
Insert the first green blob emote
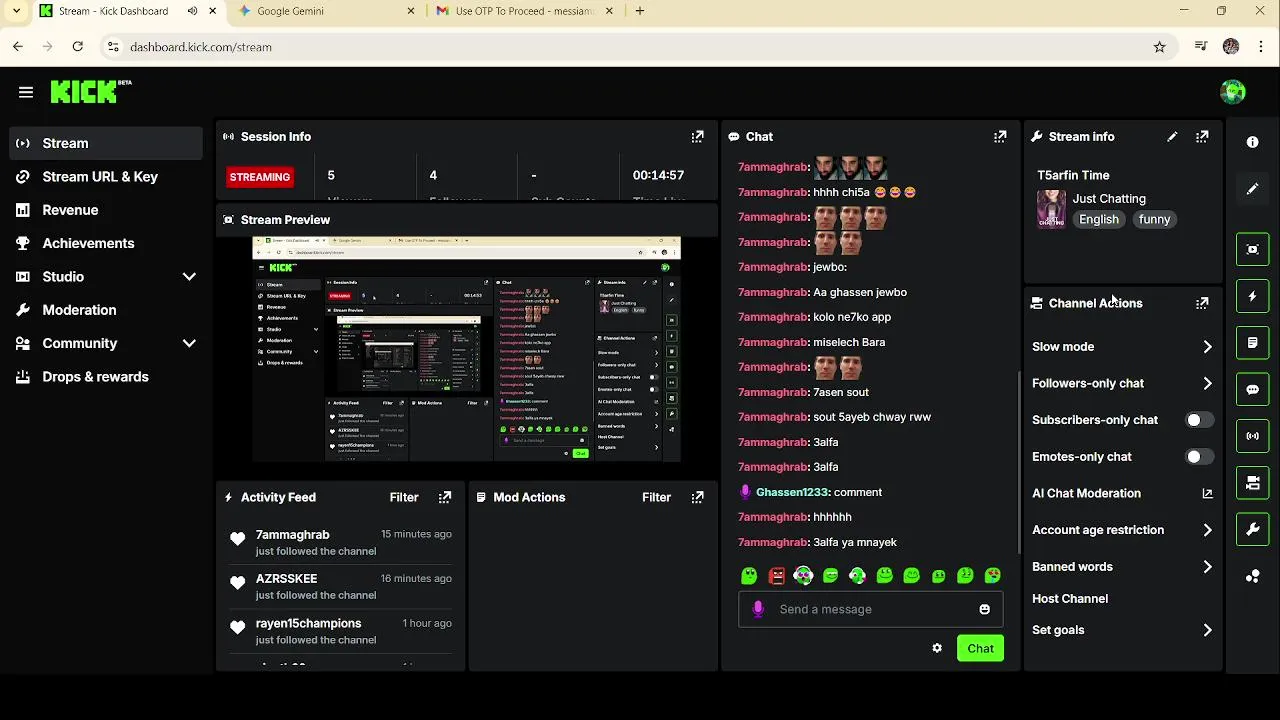[749, 576]
